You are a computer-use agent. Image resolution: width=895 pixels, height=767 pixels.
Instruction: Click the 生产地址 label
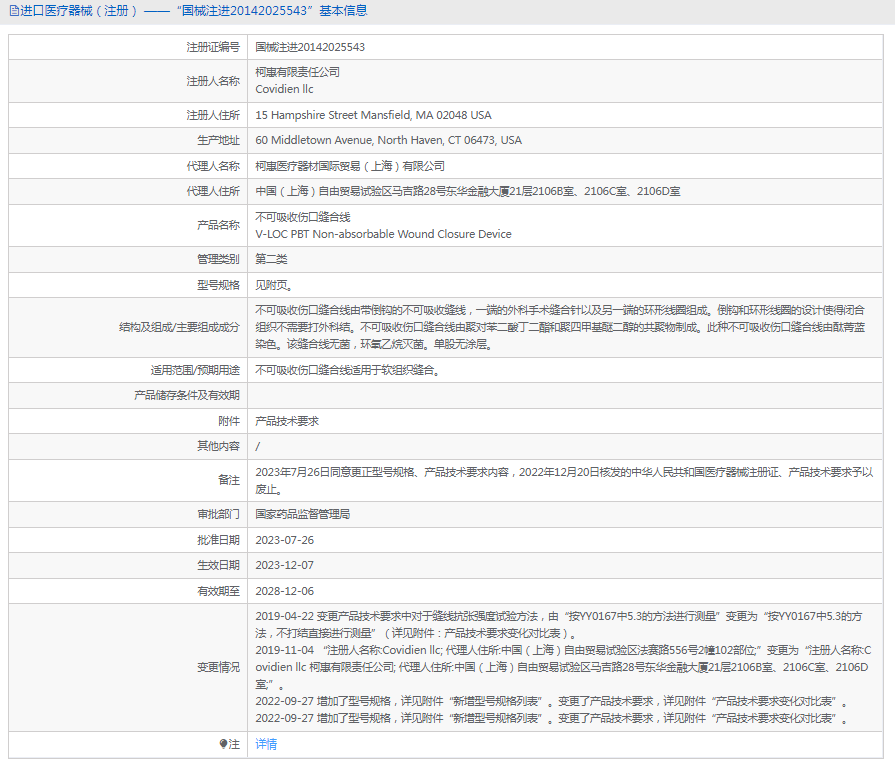(x=219, y=140)
